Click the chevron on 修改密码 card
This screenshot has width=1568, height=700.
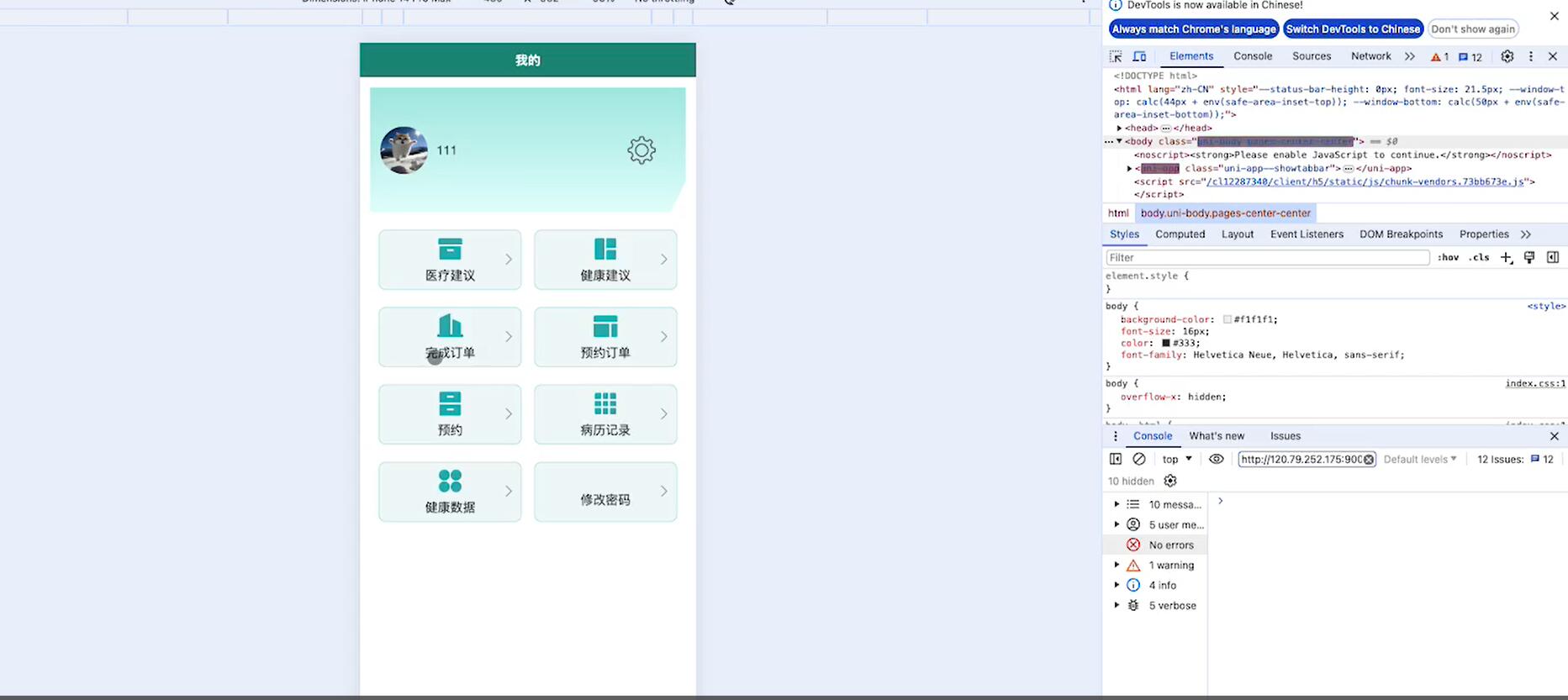[663, 492]
